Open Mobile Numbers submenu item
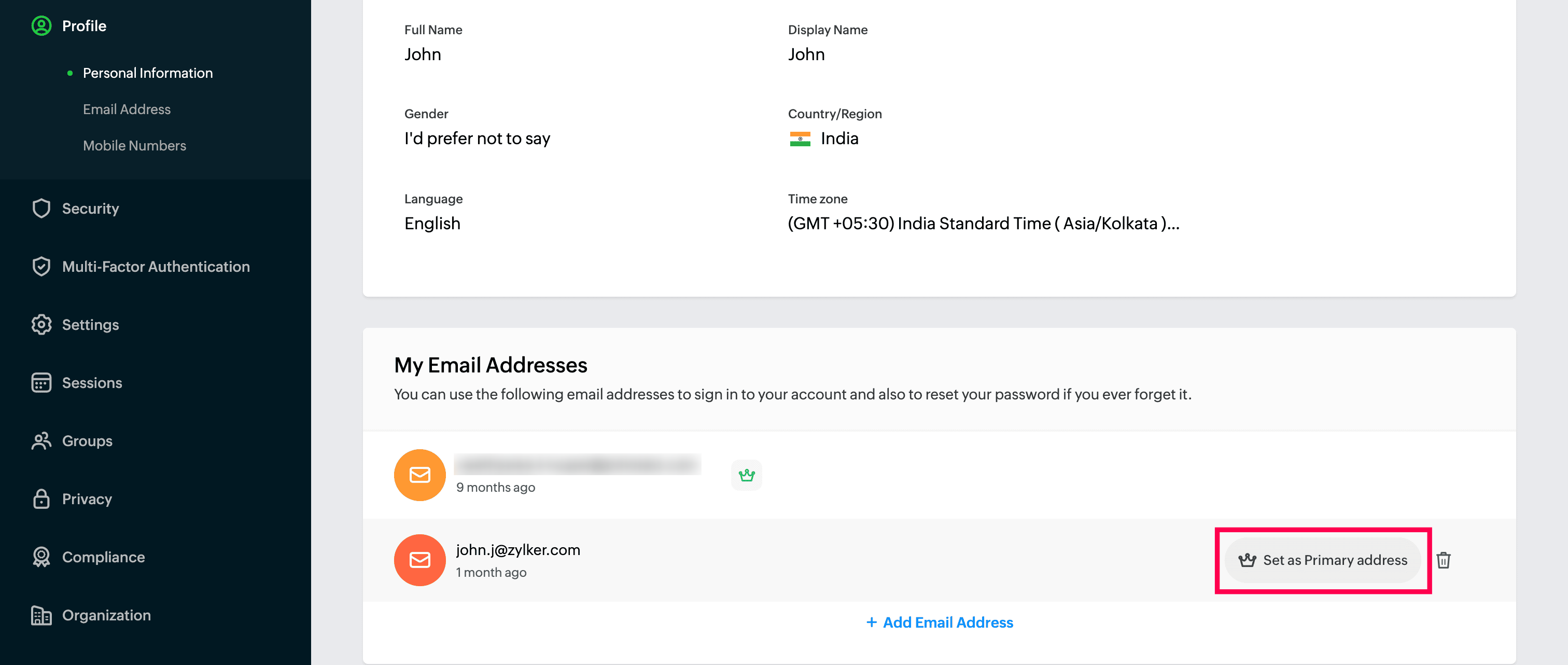 pyautogui.click(x=134, y=146)
